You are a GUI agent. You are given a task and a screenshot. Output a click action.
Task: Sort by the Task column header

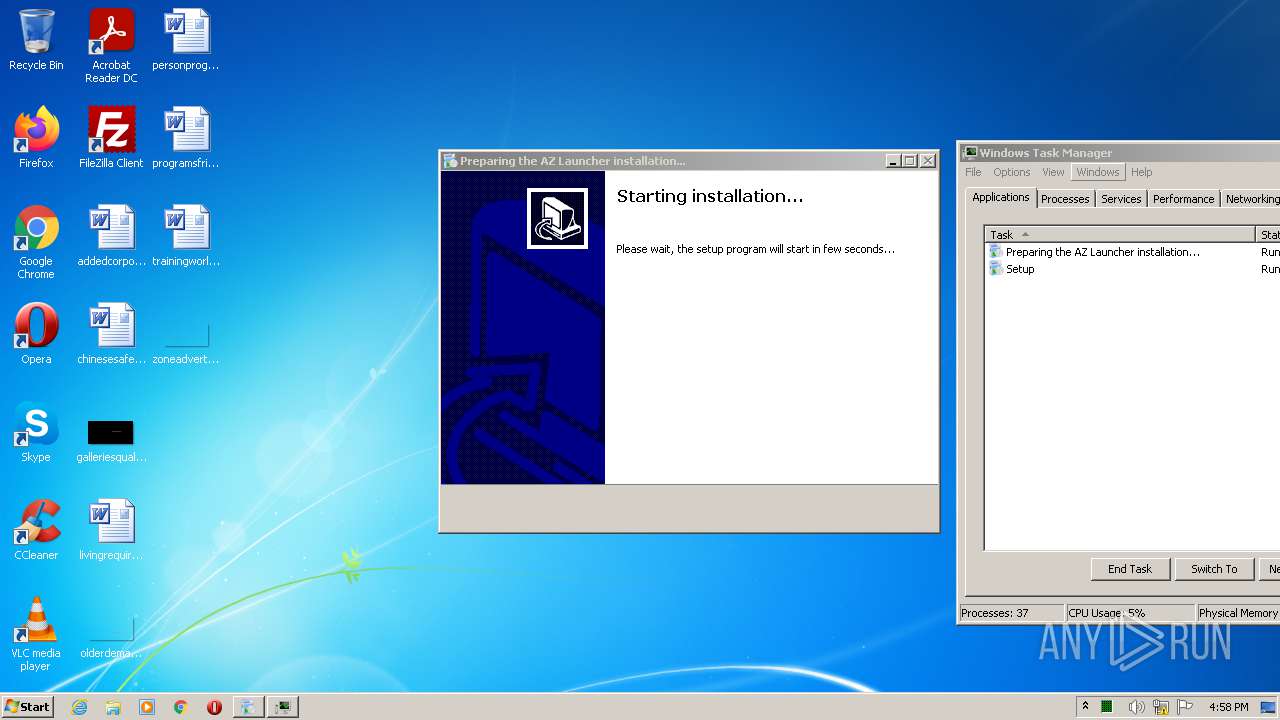[x=1120, y=235]
